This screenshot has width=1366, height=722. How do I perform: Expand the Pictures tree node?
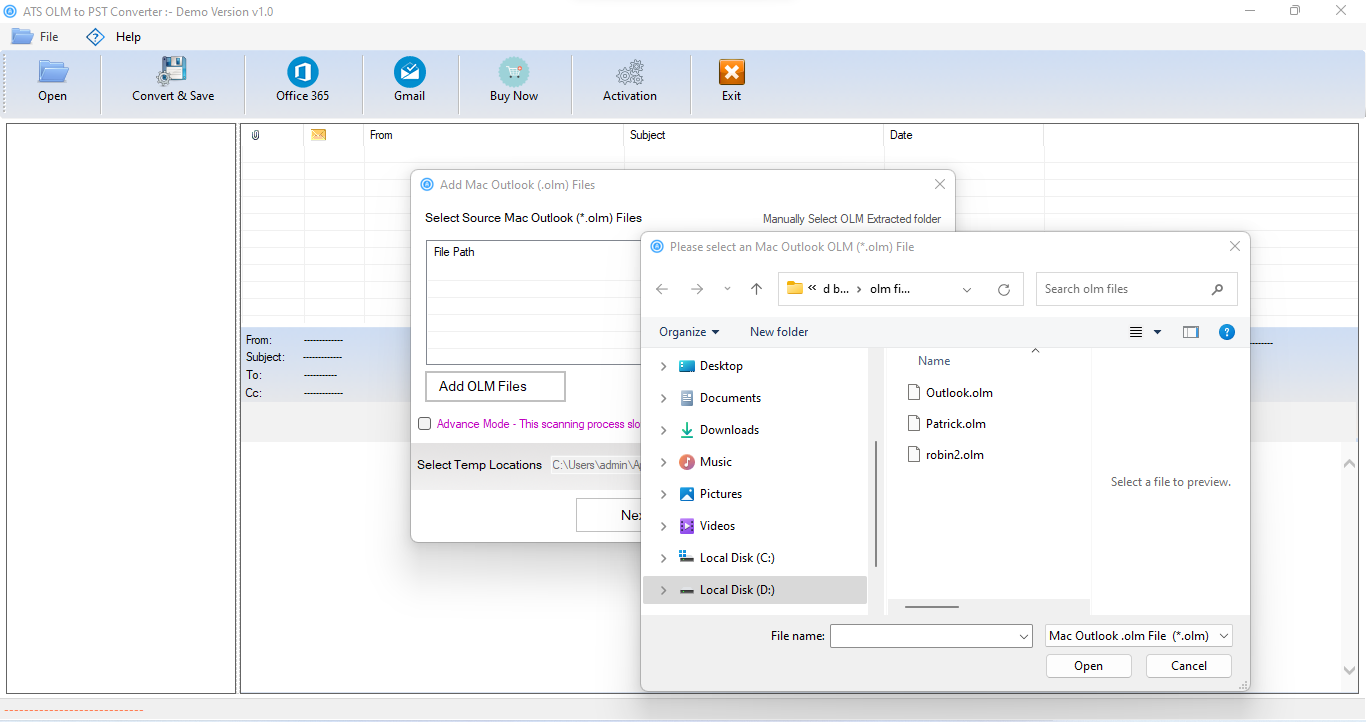(x=663, y=494)
